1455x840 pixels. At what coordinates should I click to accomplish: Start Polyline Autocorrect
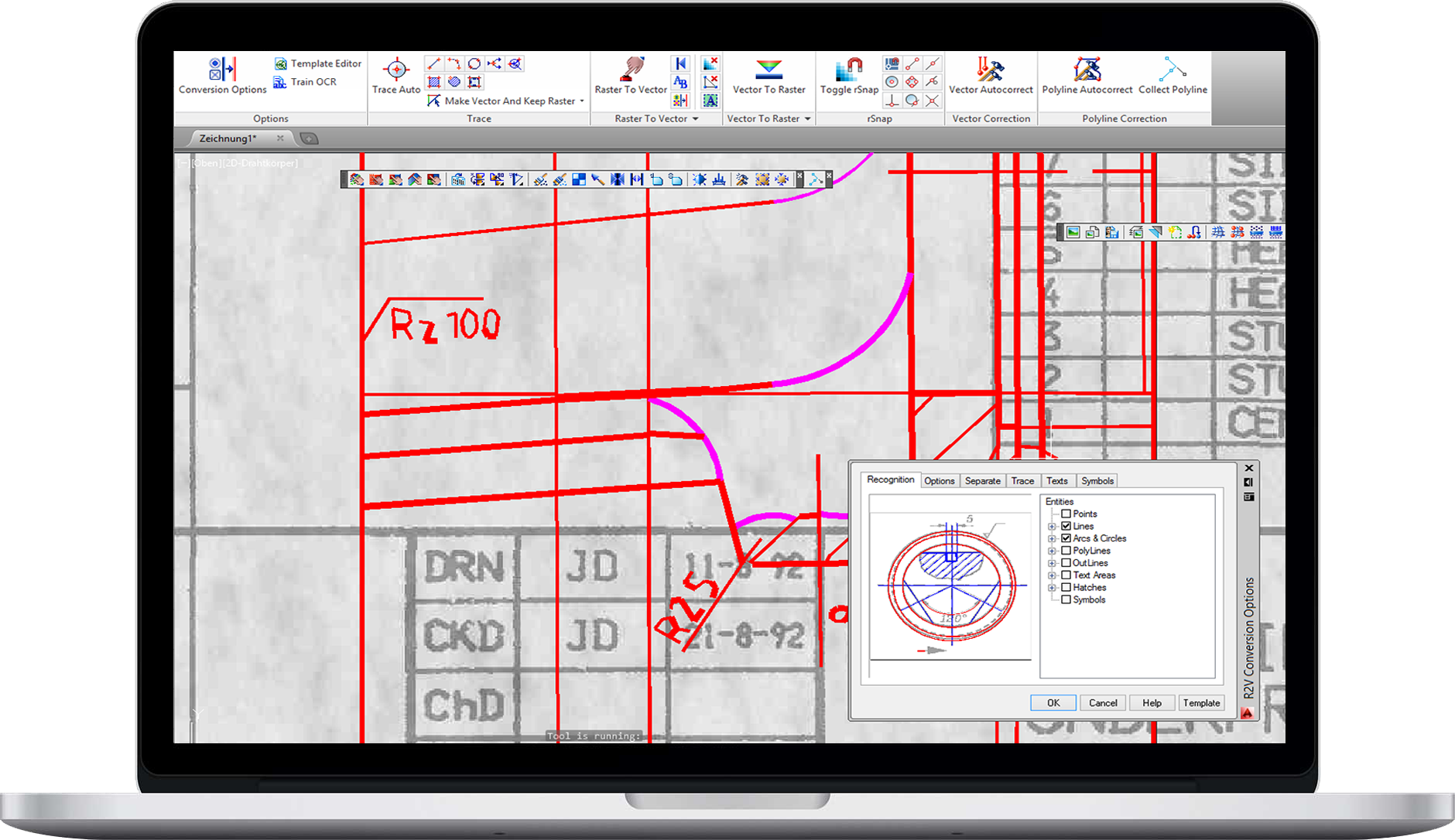click(1086, 75)
